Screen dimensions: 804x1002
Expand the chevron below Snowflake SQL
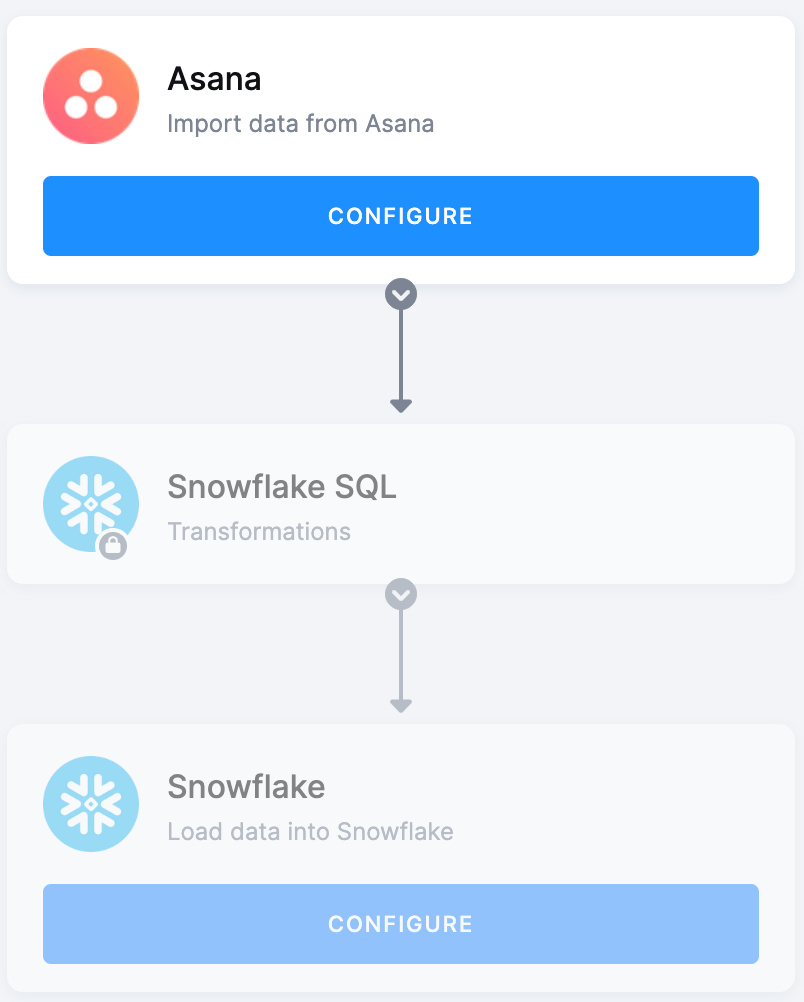coord(400,592)
